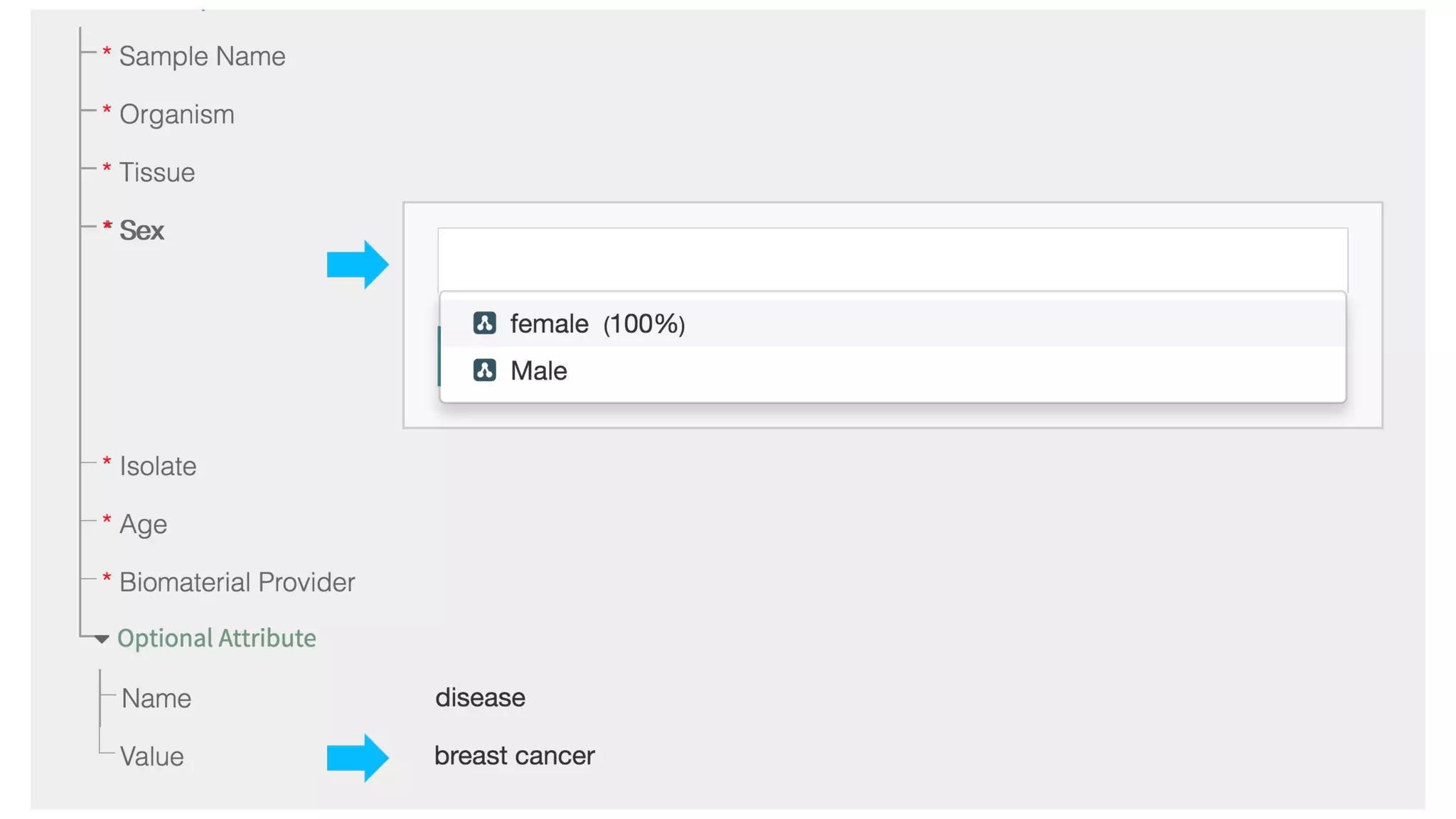Select the Name row under Optional Attribute

(x=156, y=698)
